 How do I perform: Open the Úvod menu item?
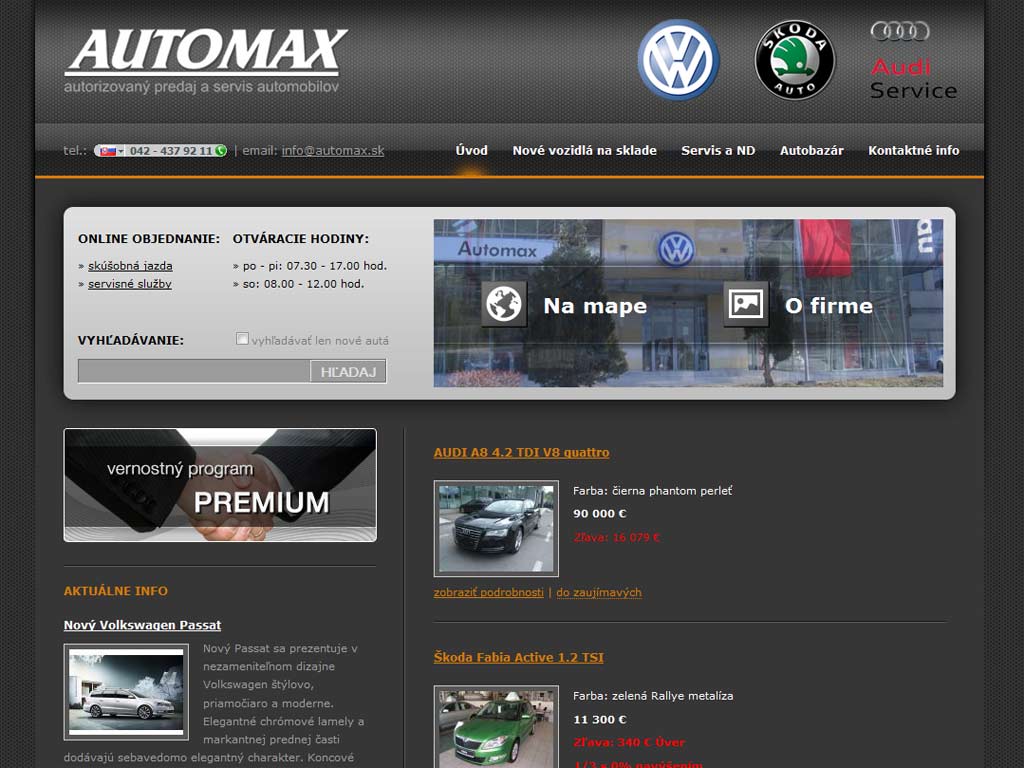[472, 150]
